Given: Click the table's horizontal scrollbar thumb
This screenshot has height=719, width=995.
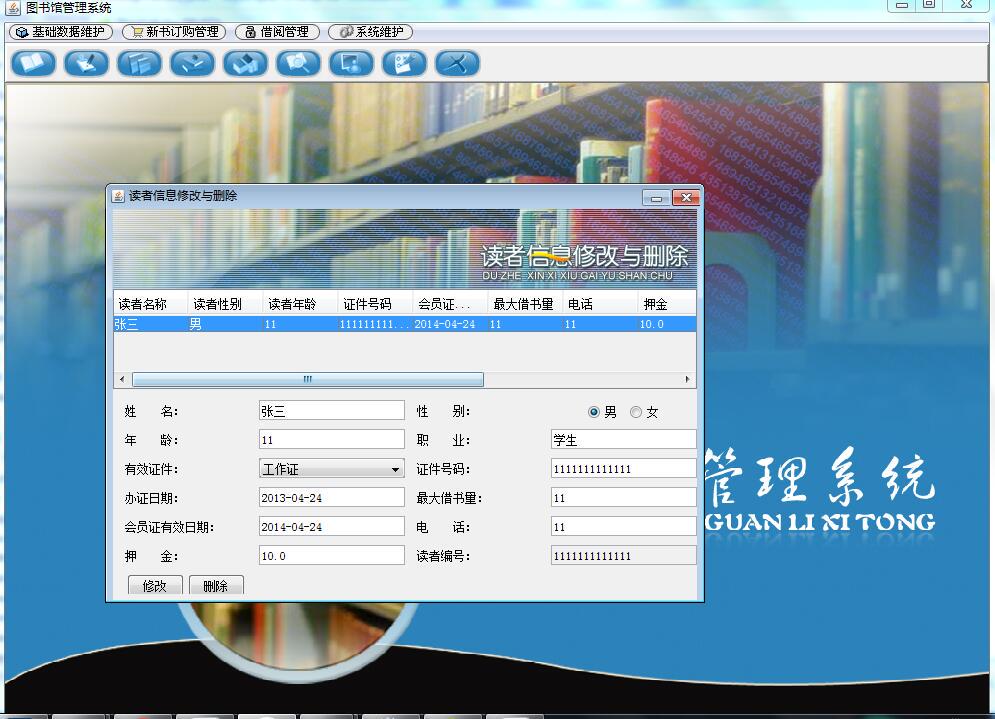Looking at the screenshot, I should click(x=308, y=379).
